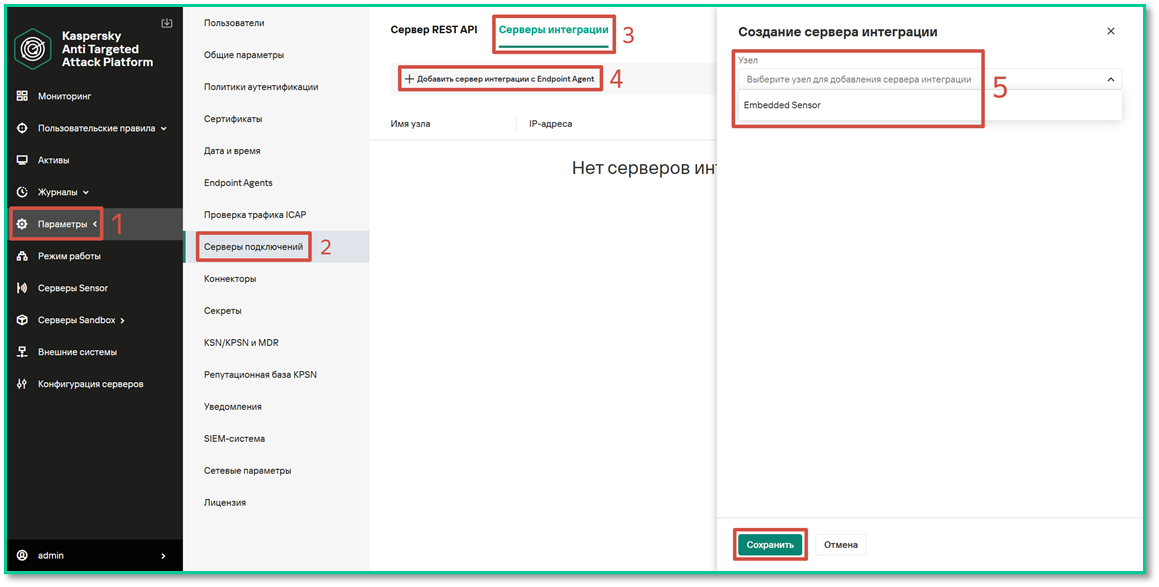The image size is (1159, 587).
Task: Click the download icon above the logo
Action: (x=166, y=24)
